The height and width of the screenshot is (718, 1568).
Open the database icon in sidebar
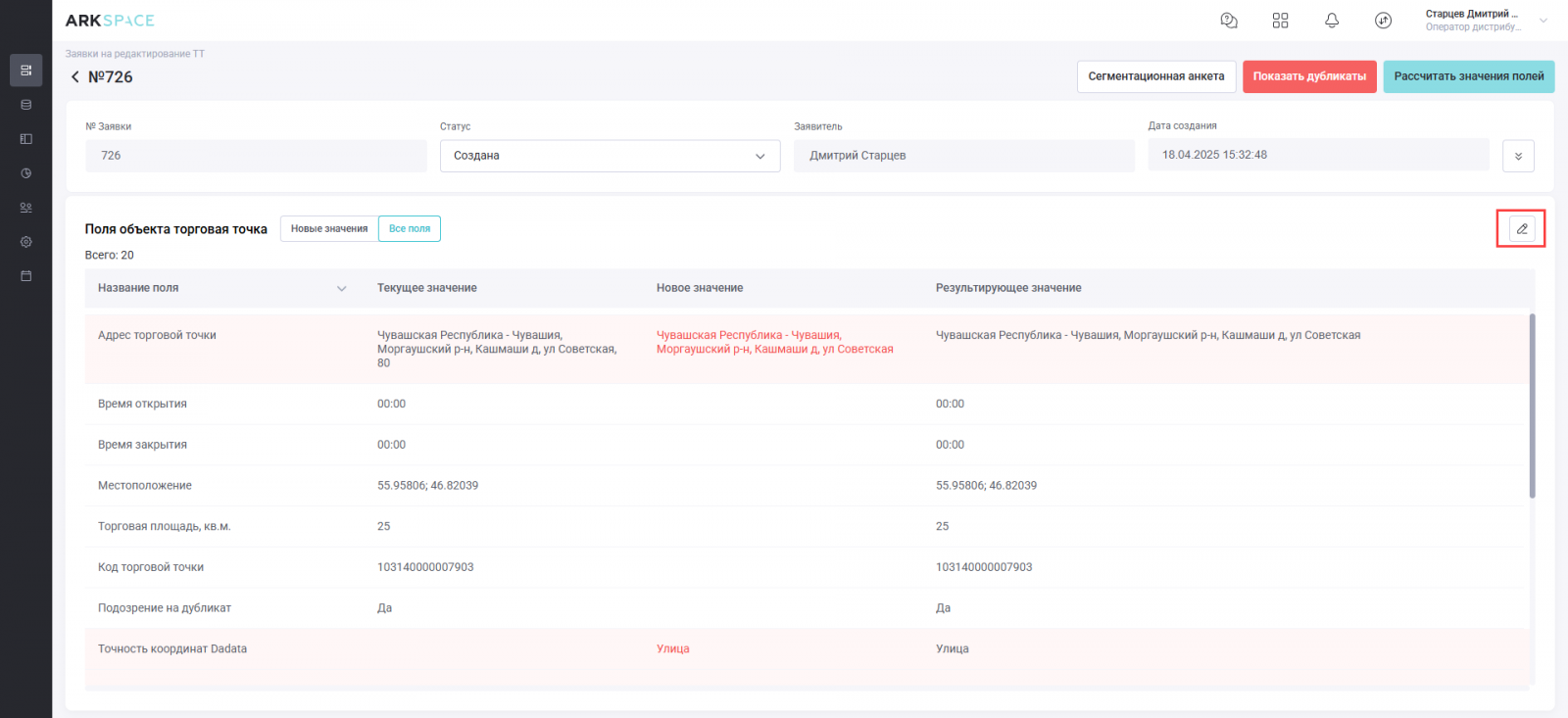pos(26,105)
